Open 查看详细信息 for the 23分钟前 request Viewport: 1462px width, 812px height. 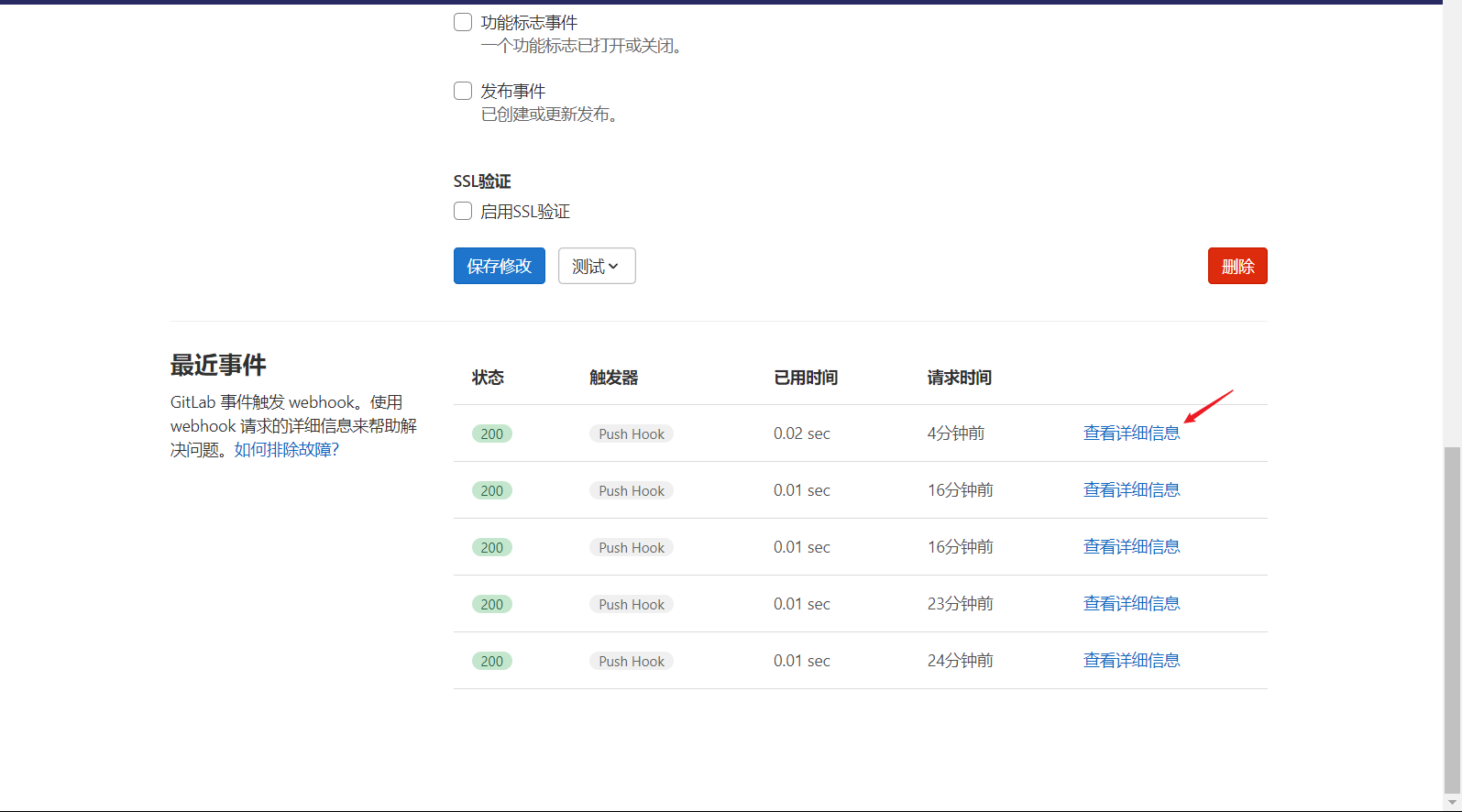(1132, 604)
